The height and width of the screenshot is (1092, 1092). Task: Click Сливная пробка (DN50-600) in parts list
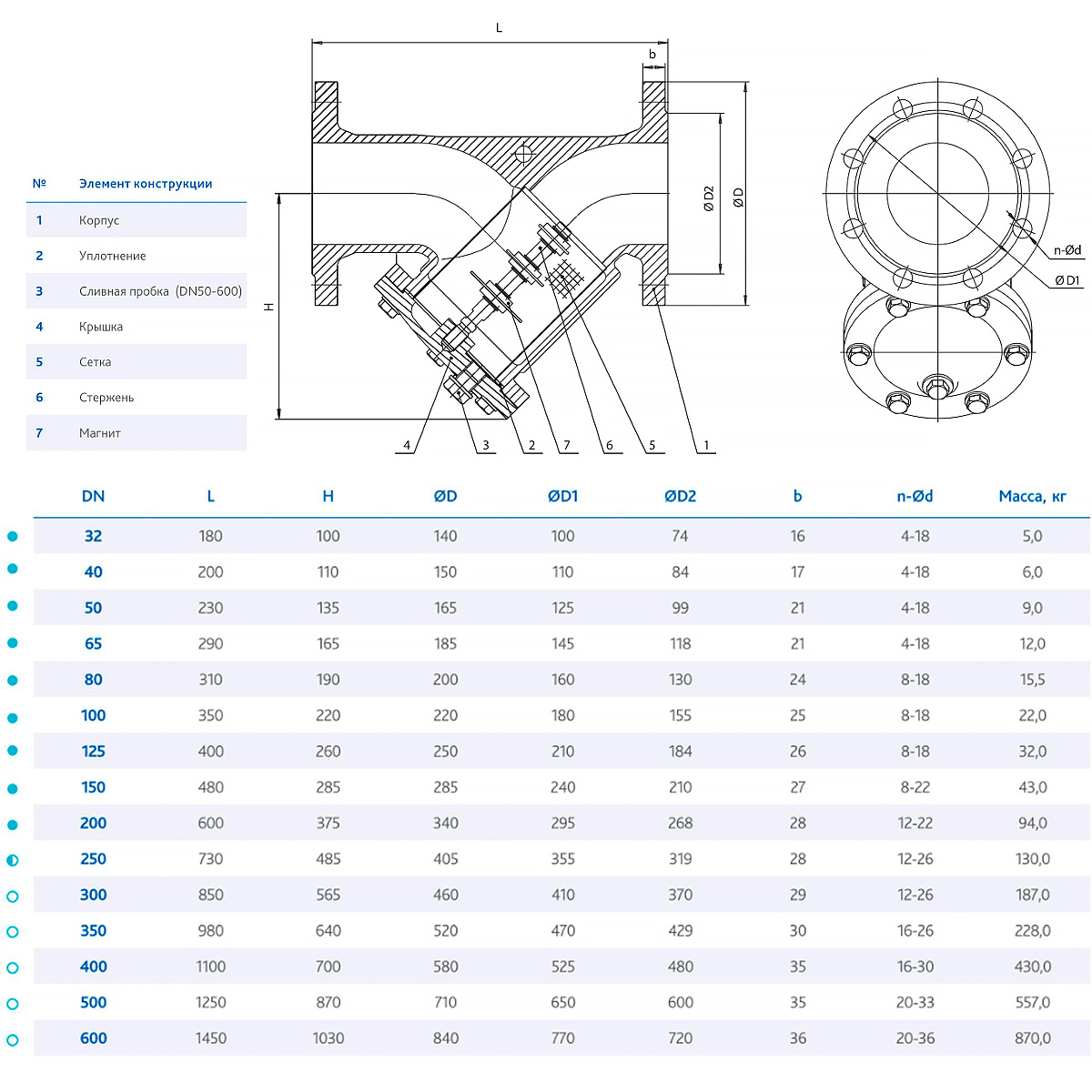point(160,291)
